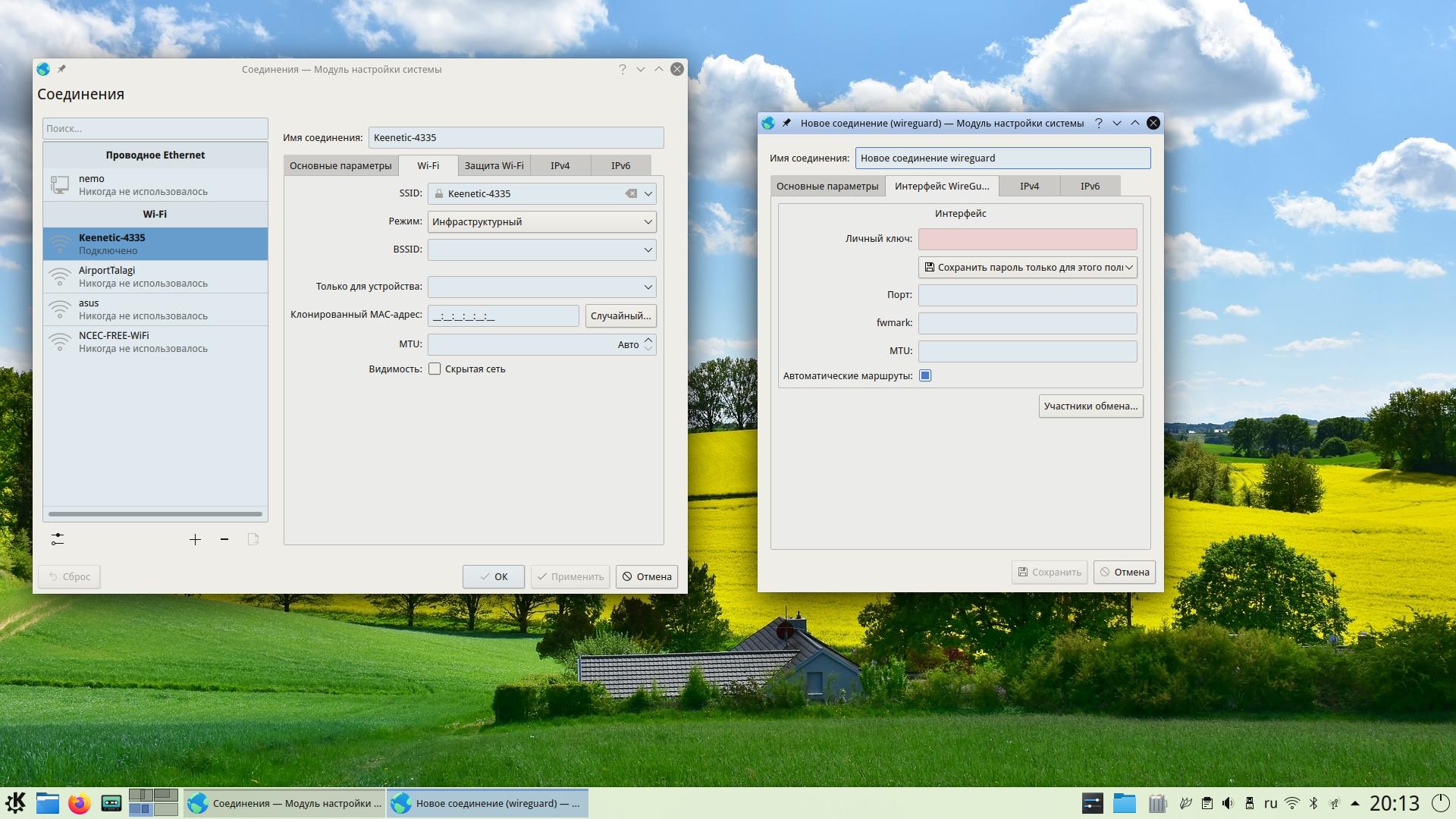Toggle the Автоматические маршруты checkbox
The width and height of the screenshot is (1456, 819).
tap(925, 375)
